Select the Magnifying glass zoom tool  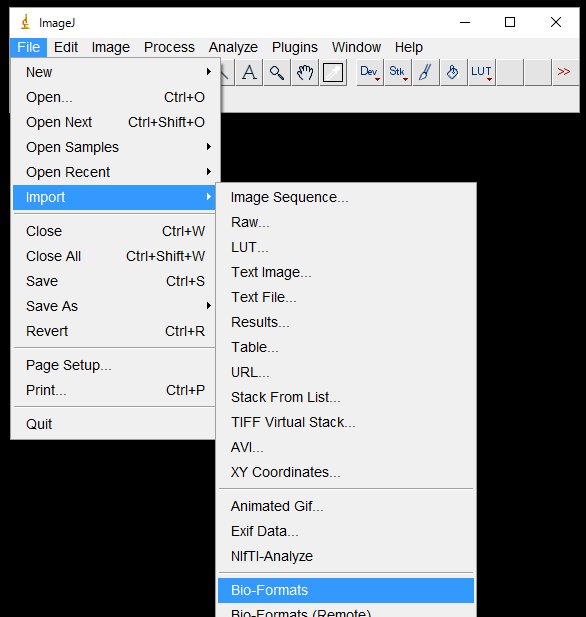pyautogui.click(x=277, y=72)
